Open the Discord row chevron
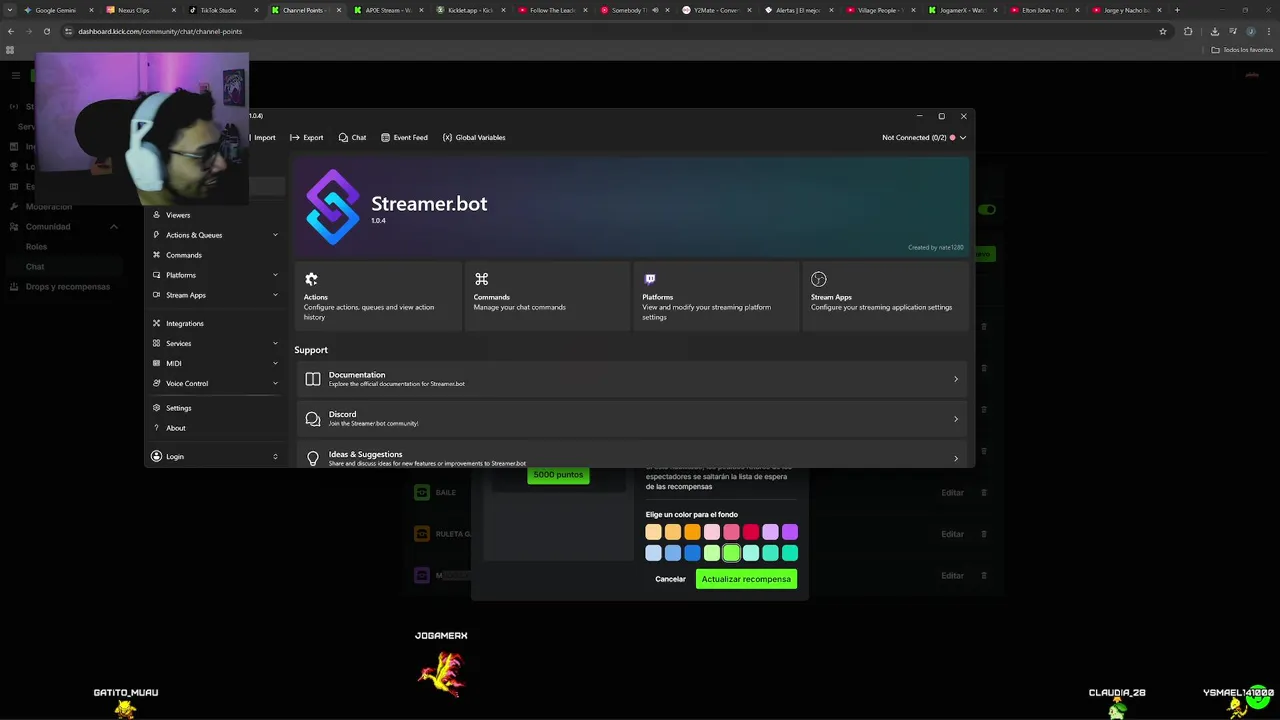This screenshot has width=1280, height=720. 956,419
